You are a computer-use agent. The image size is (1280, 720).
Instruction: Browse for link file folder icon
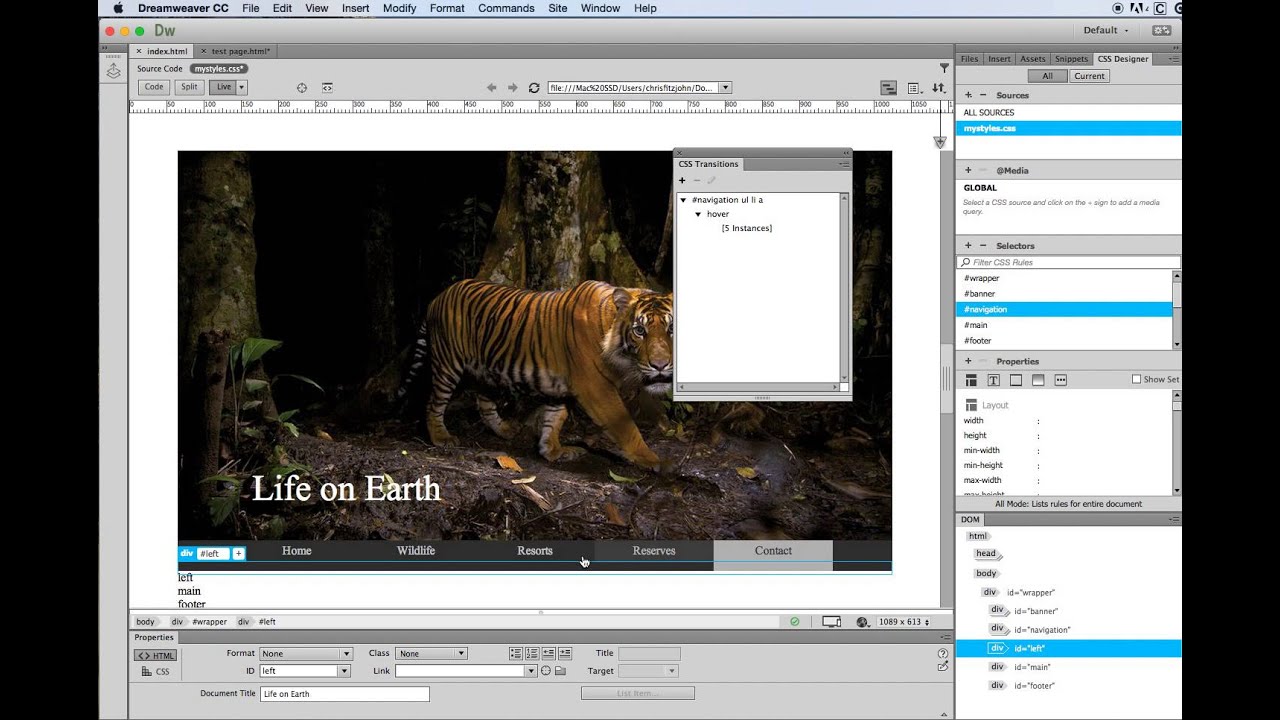tap(561, 671)
